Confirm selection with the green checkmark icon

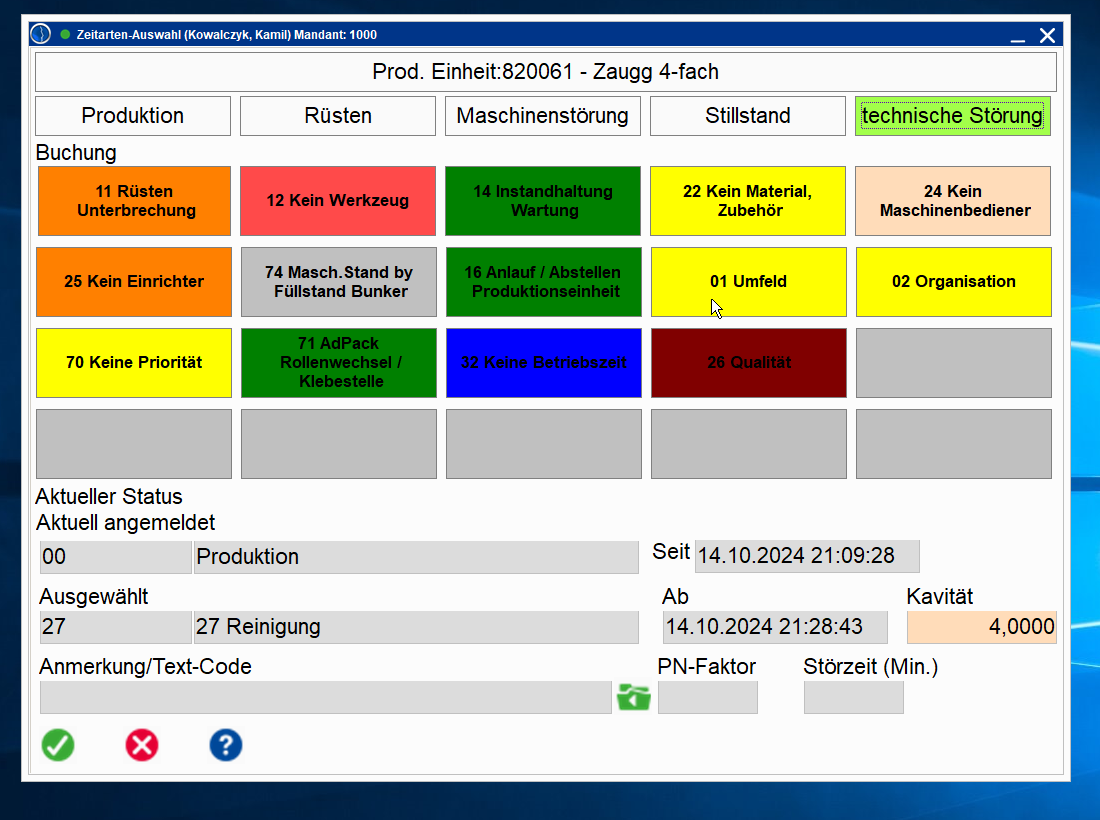tap(58, 745)
